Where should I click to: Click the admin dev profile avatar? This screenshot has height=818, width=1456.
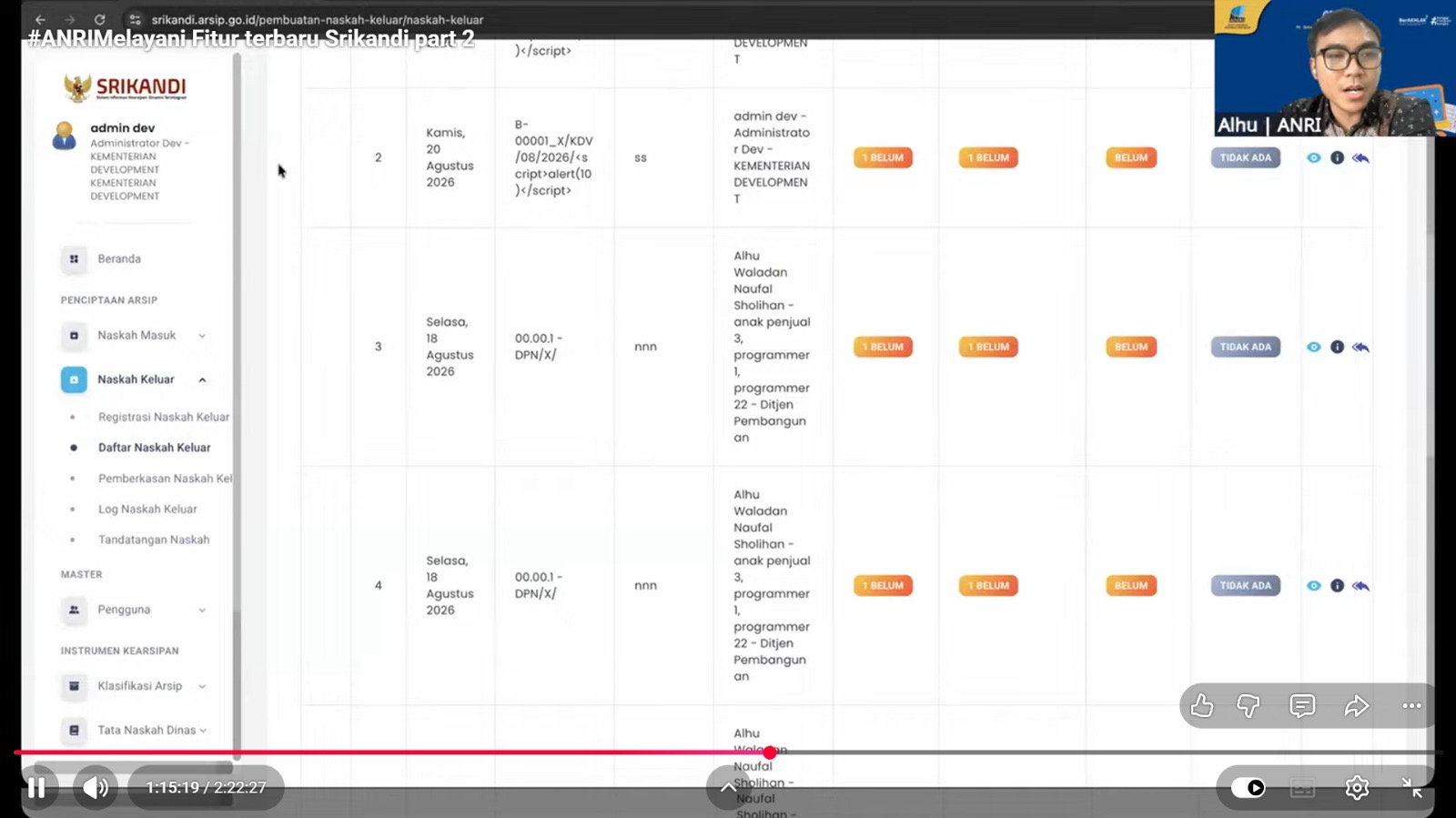coord(64,136)
